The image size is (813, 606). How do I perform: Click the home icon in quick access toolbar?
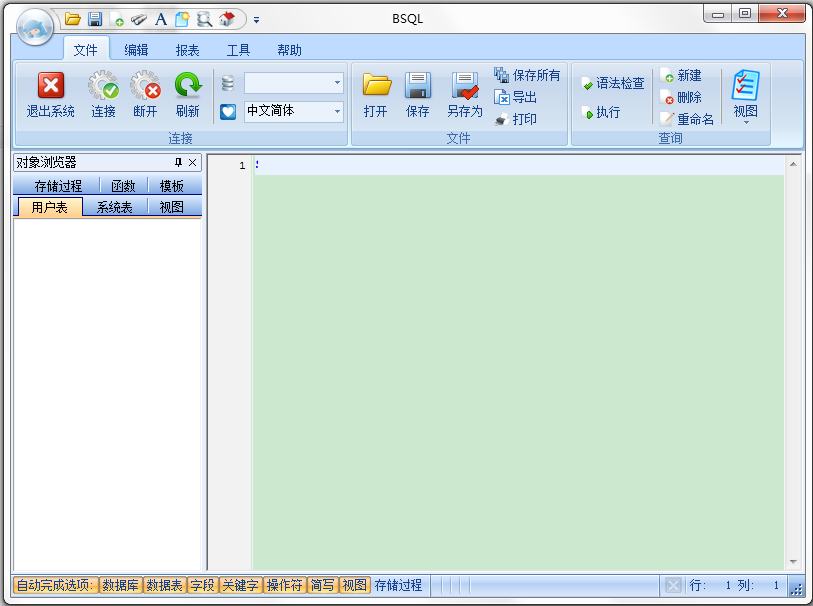pos(227,20)
